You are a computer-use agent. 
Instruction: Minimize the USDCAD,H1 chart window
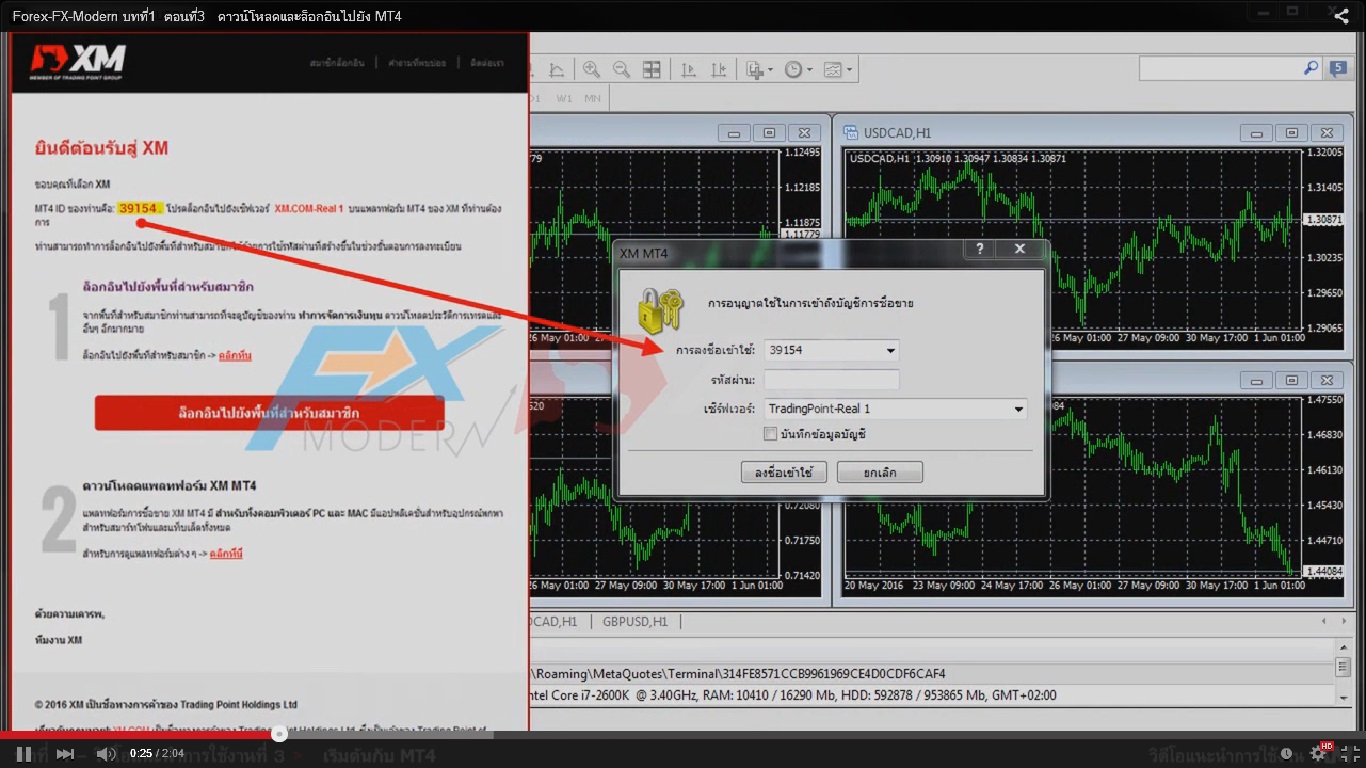coord(1257,133)
